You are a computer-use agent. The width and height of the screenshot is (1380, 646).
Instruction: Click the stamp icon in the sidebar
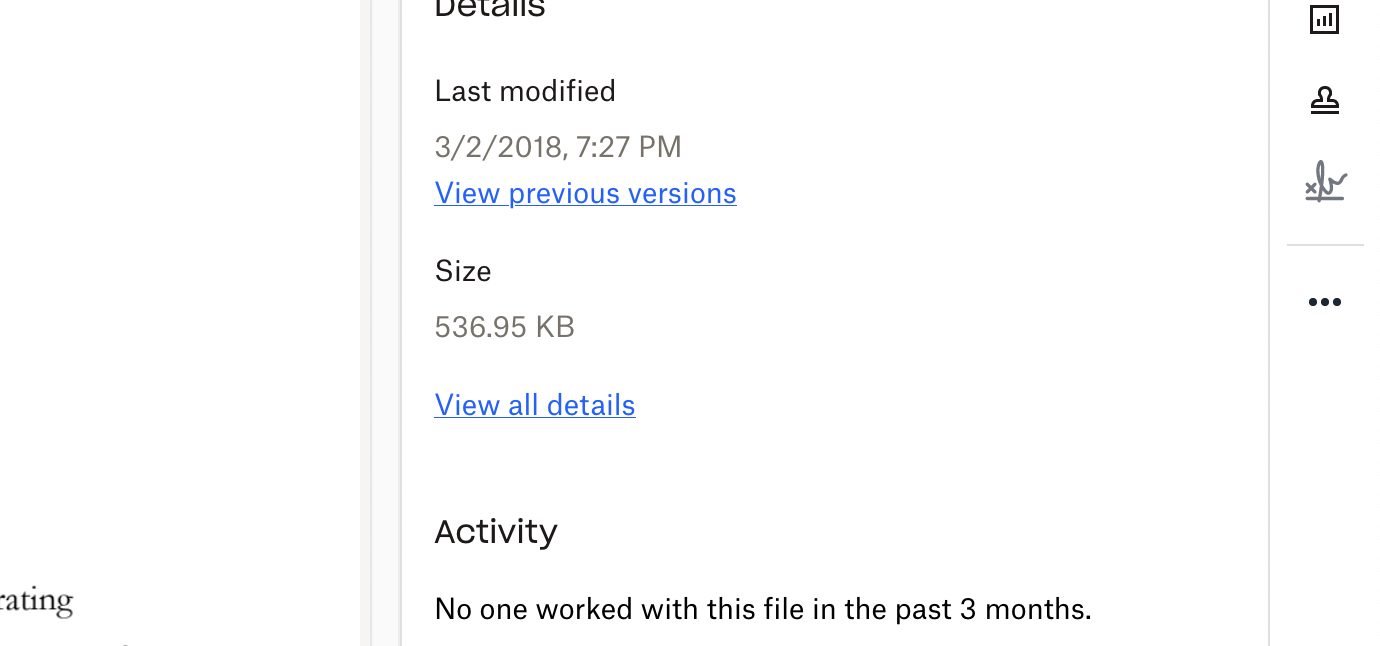[x=1324, y=100]
